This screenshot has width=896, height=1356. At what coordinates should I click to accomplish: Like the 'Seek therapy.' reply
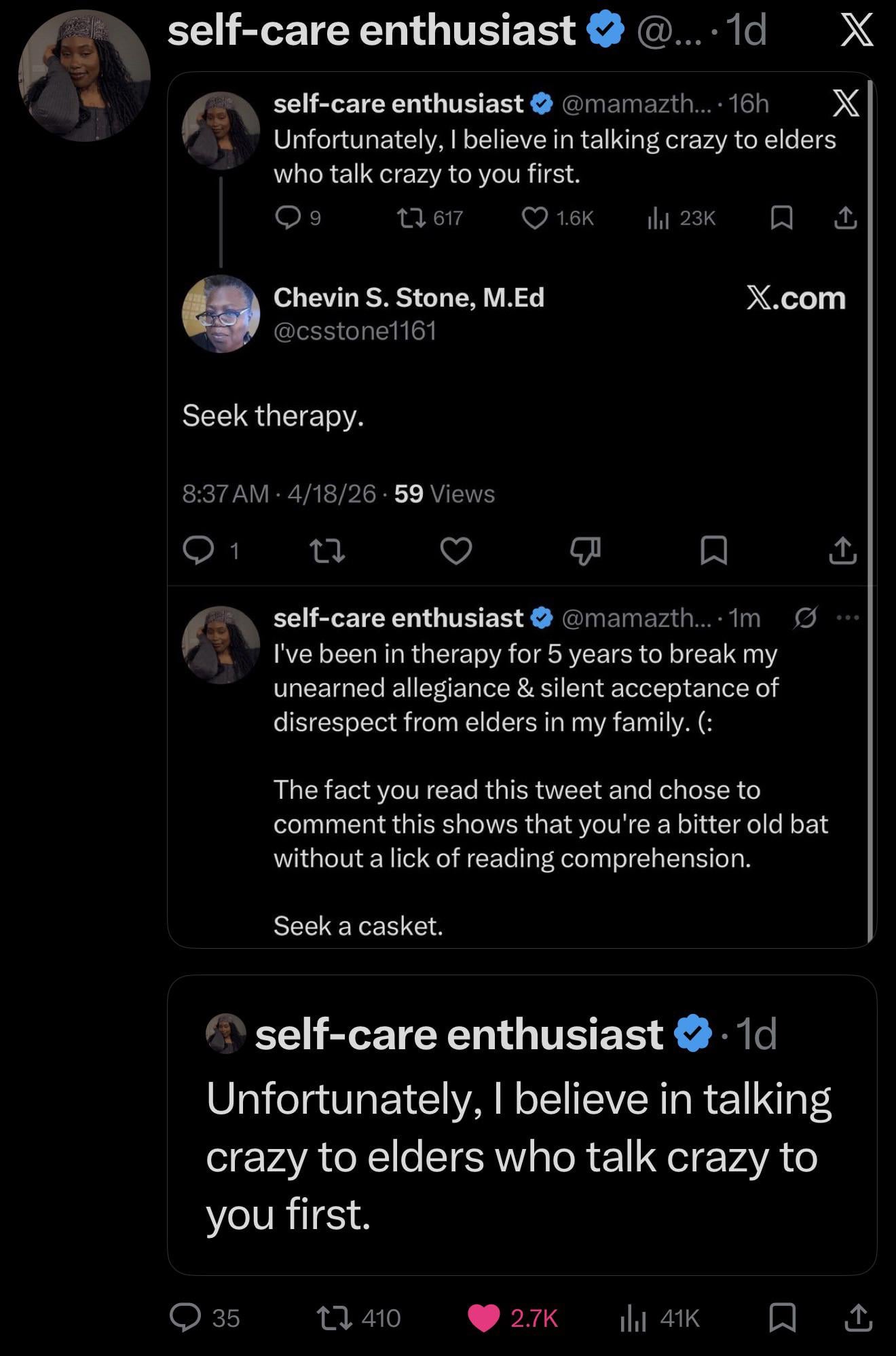point(456,550)
